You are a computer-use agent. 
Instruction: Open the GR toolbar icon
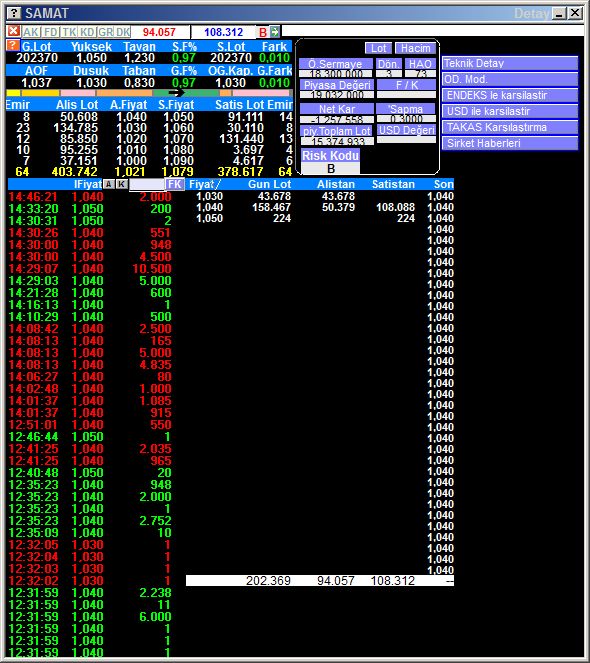[105, 32]
